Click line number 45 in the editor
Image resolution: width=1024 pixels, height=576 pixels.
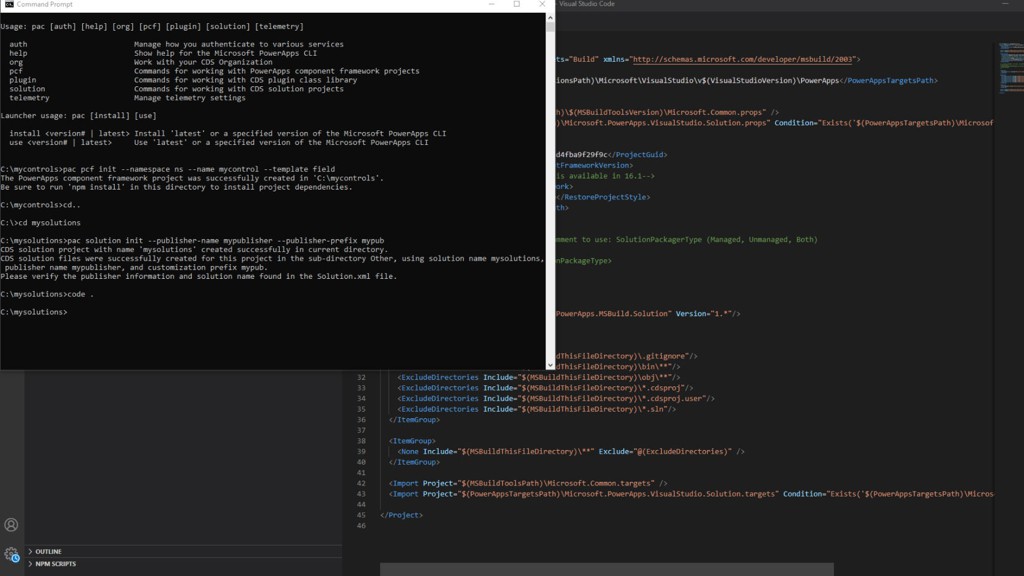point(361,515)
